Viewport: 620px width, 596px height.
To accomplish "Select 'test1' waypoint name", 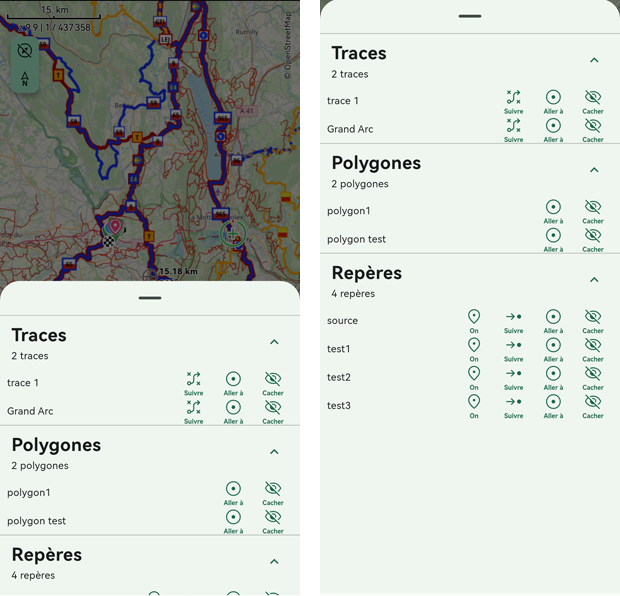I will (x=338, y=349).
